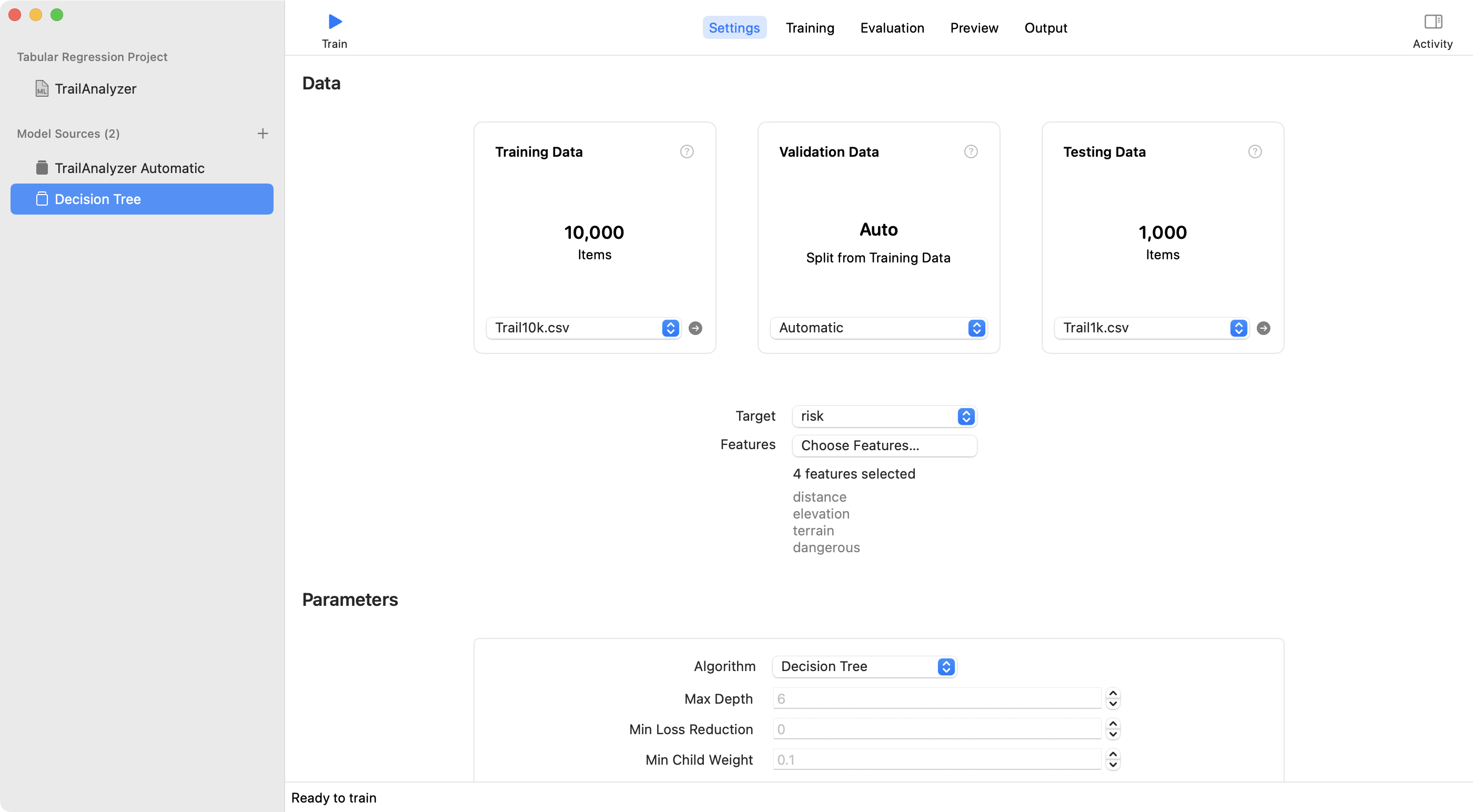Click the Testing Data help icon

click(1255, 151)
